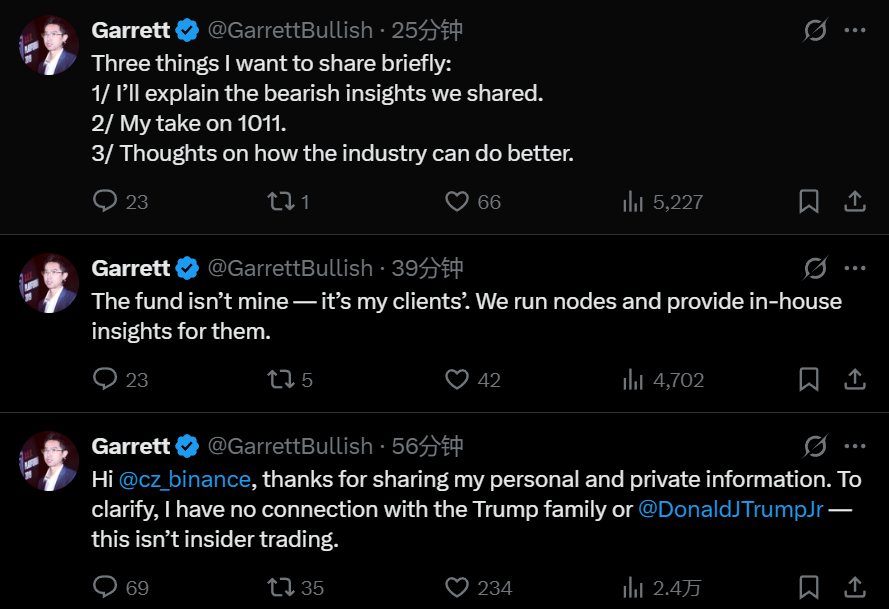This screenshot has height=609, width=889.
Task: Like the tweet with 42 likes
Action: 457,379
